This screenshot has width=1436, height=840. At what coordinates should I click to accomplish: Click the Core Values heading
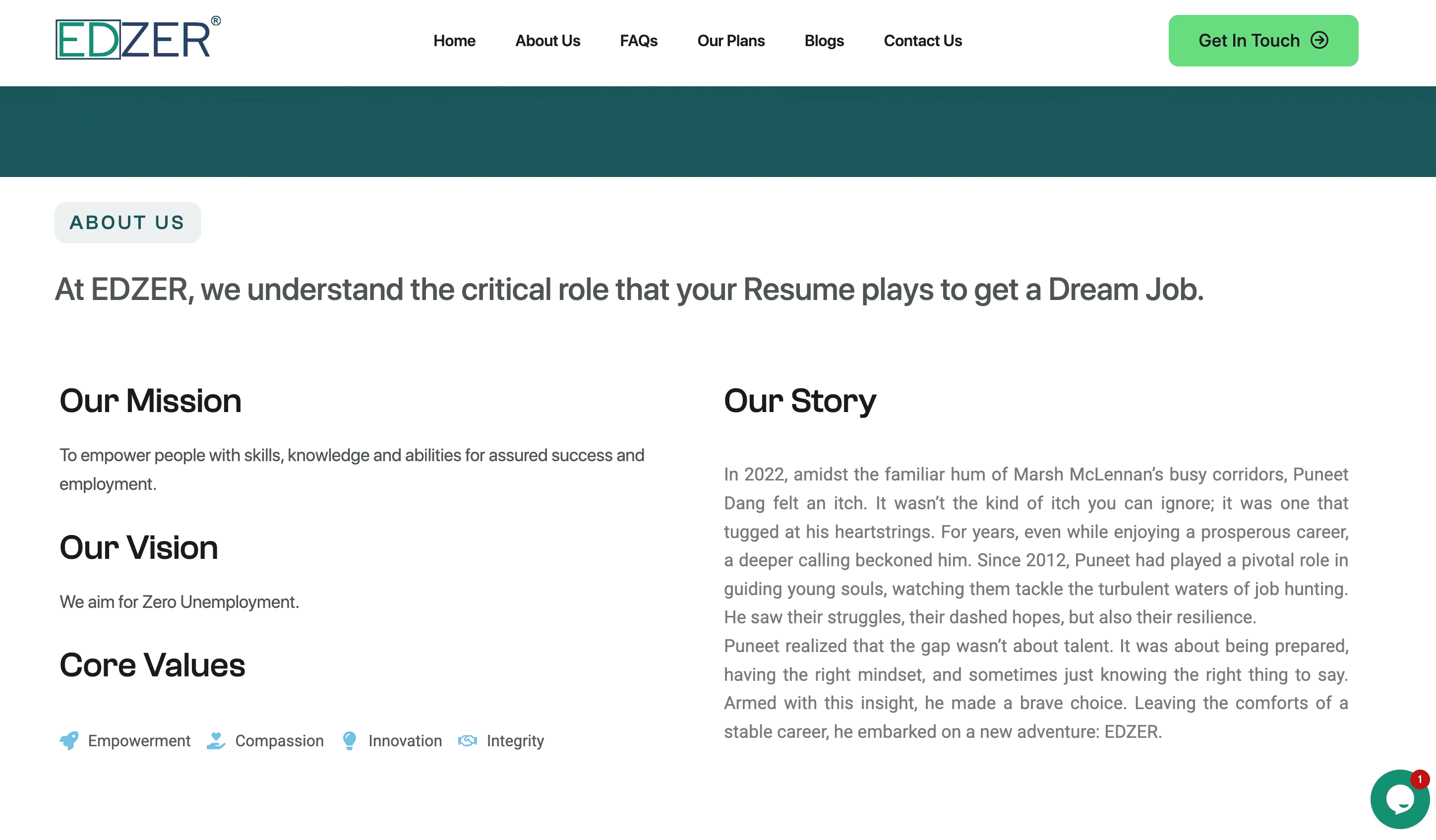click(152, 664)
